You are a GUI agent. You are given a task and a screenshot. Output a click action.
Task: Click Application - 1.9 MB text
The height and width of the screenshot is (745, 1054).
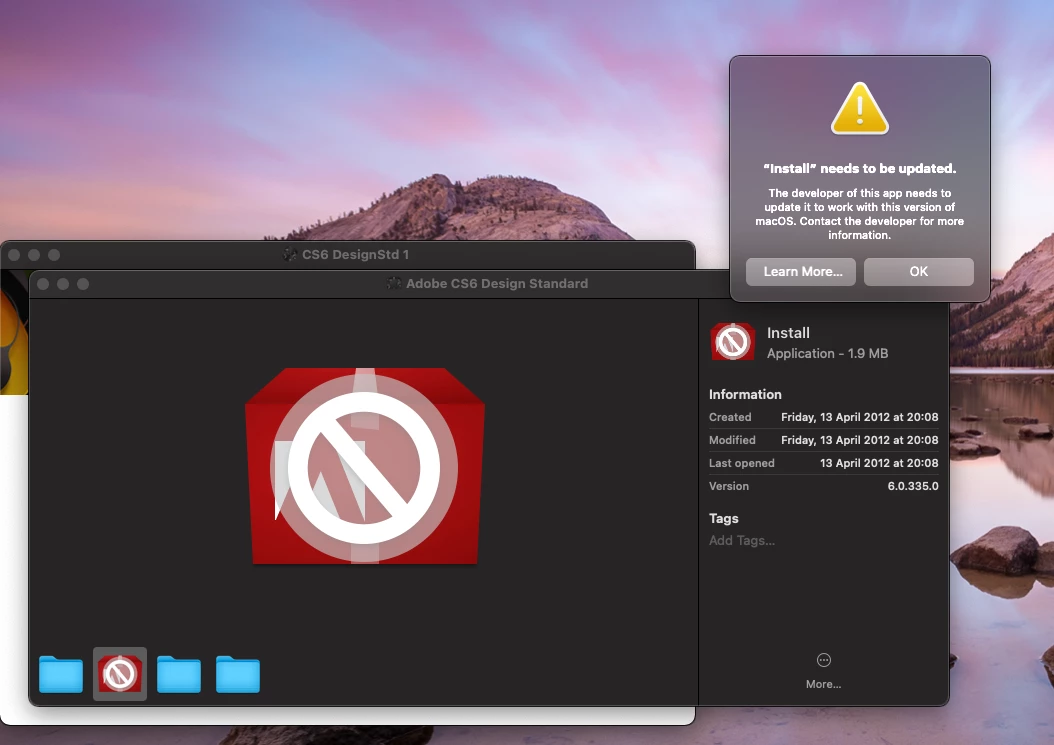(827, 354)
